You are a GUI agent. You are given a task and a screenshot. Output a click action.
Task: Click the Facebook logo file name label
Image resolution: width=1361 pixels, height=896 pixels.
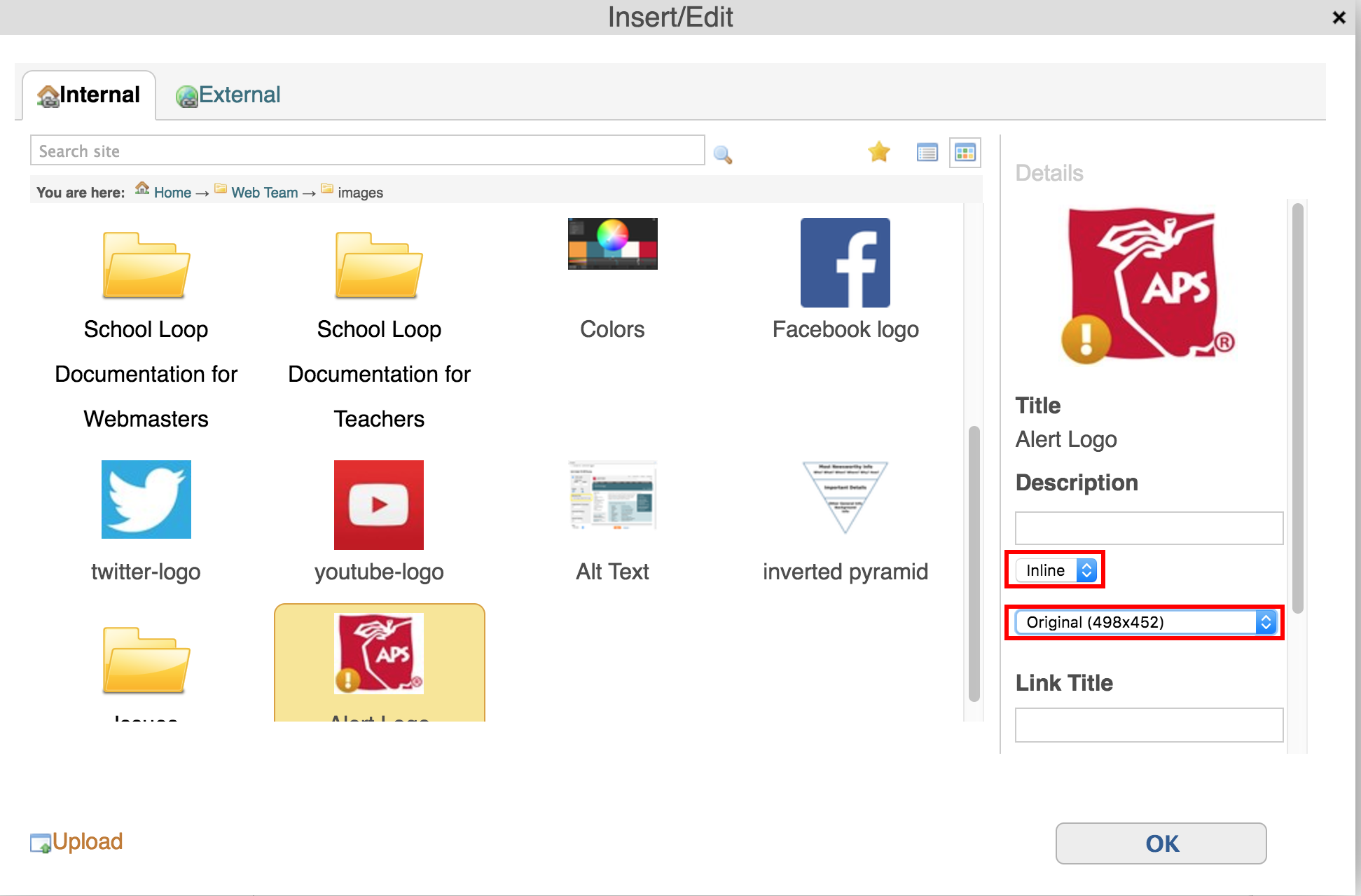pos(845,329)
